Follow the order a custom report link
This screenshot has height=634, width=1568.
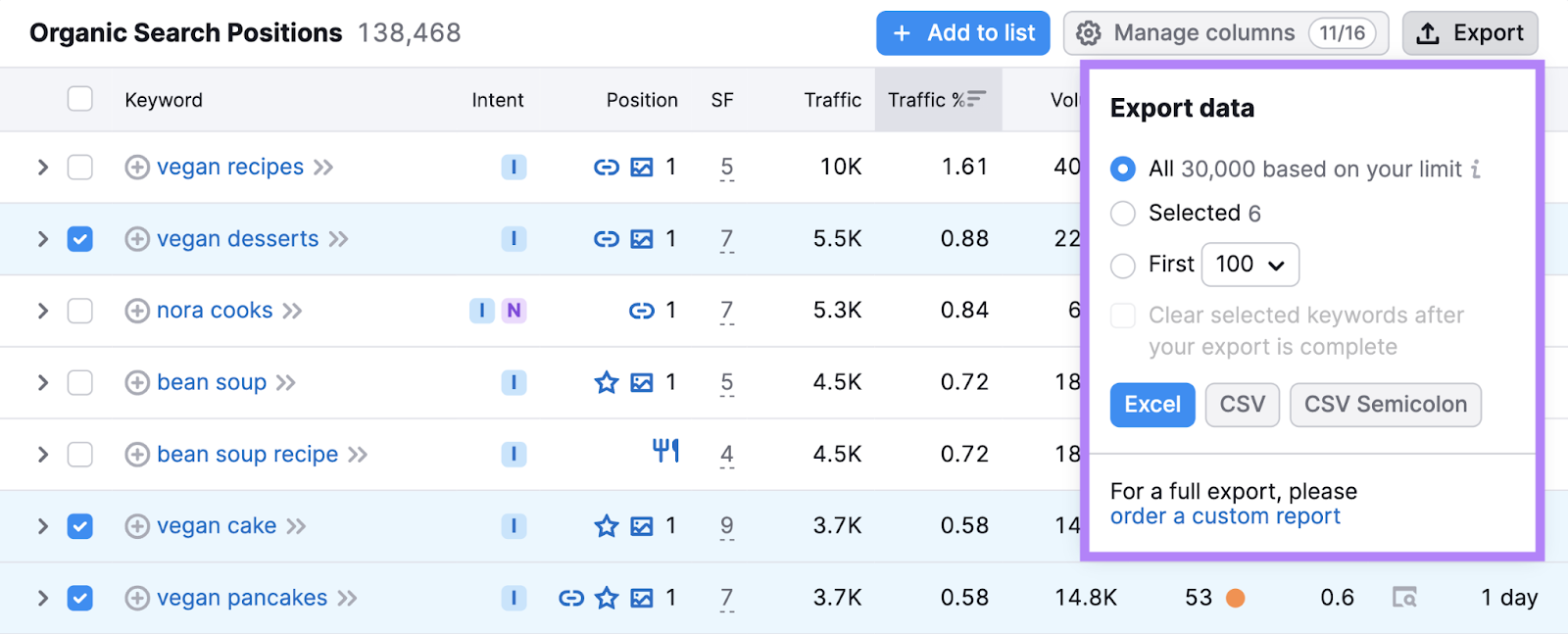tap(1225, 516)
